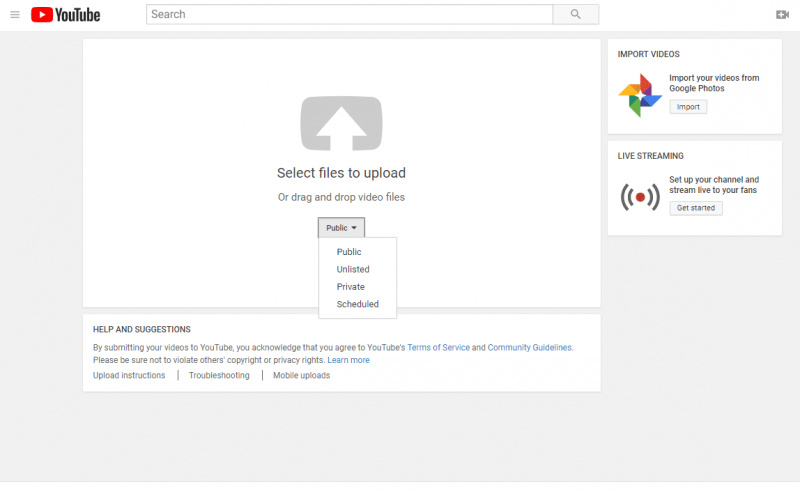
Task: Click the 'Select files to upload' text
Action: (x=341, y=173)
